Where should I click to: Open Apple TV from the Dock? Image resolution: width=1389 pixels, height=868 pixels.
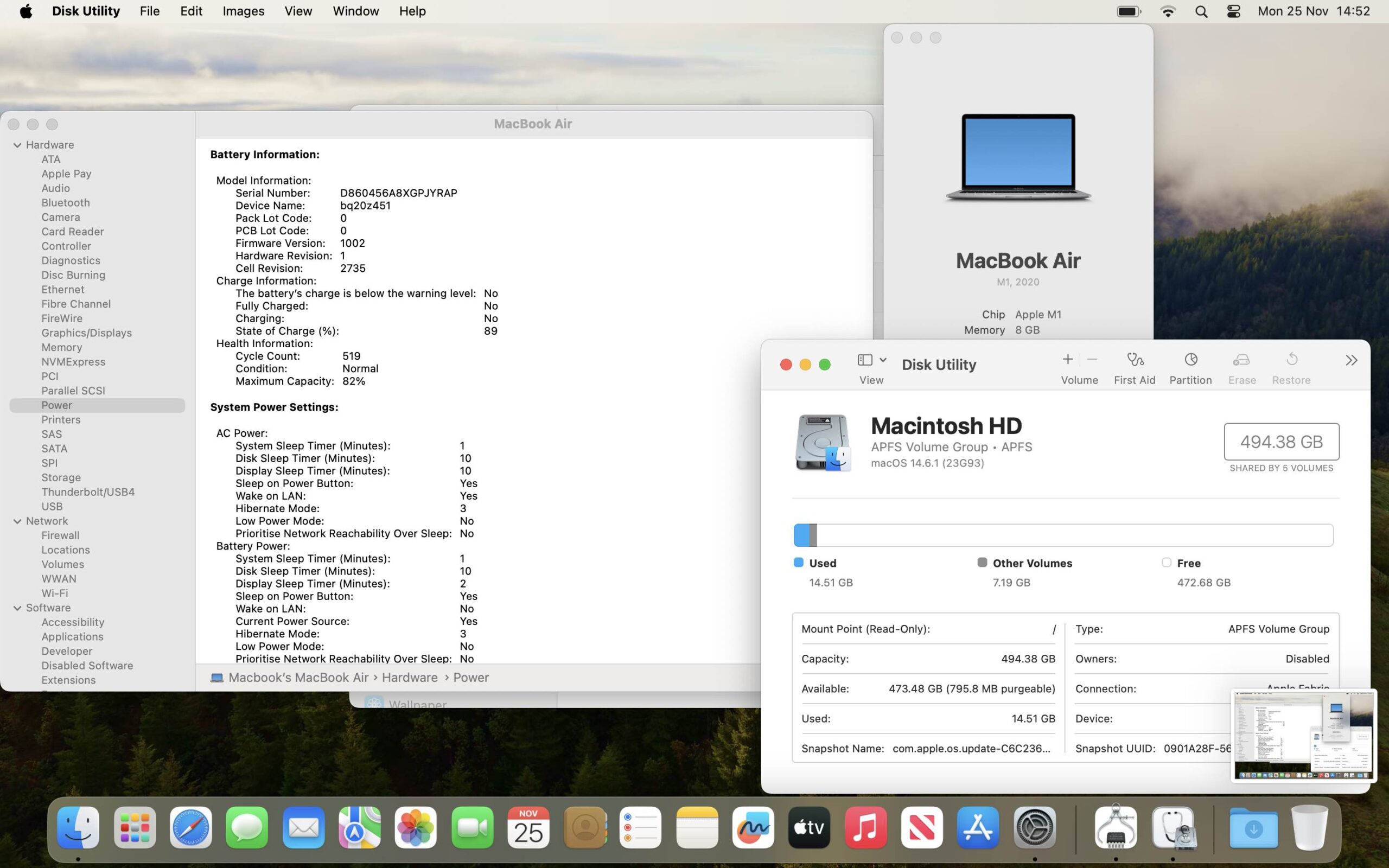[x=810, y=827]
